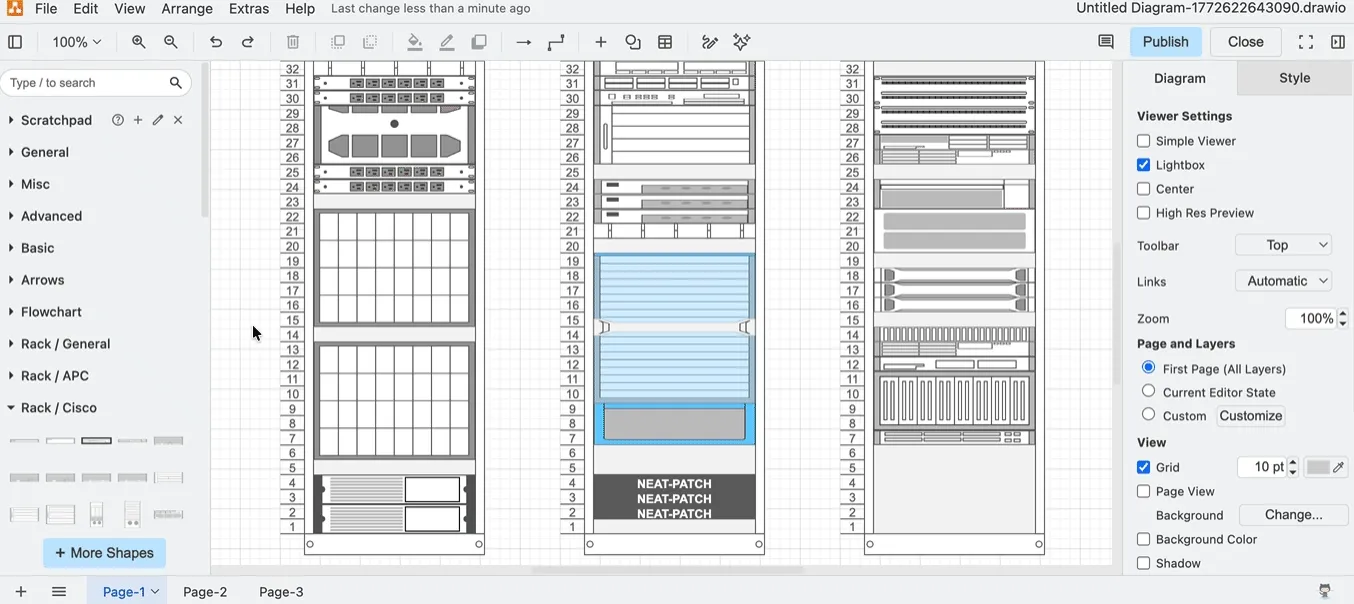Toggle the format panel icon at right
1354x604 pixels.
1338,42
